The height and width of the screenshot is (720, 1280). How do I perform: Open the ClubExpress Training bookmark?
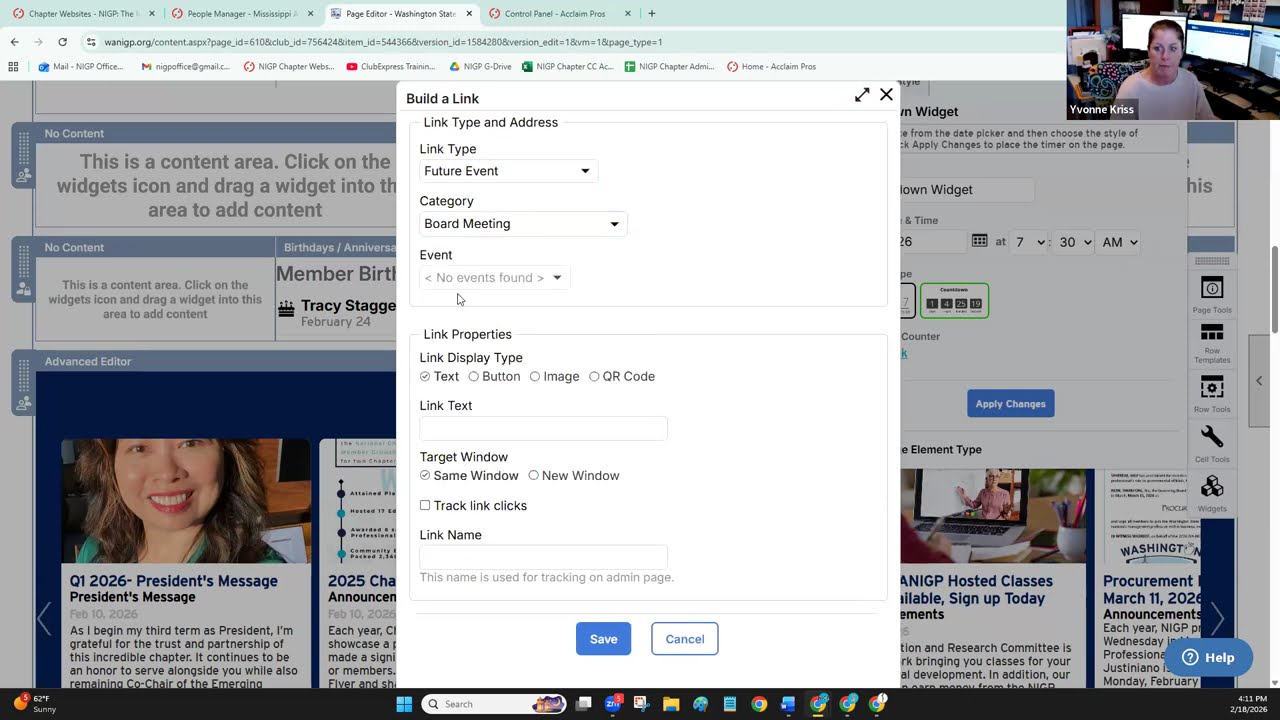pyautogui.click(x=391, y=67)
